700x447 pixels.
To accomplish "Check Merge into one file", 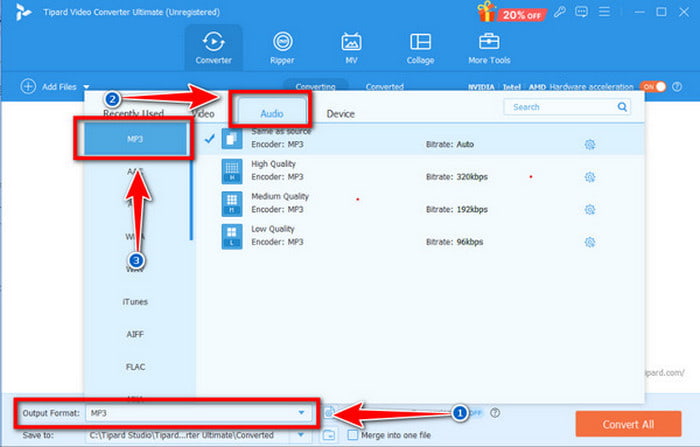I will (353, 434).
